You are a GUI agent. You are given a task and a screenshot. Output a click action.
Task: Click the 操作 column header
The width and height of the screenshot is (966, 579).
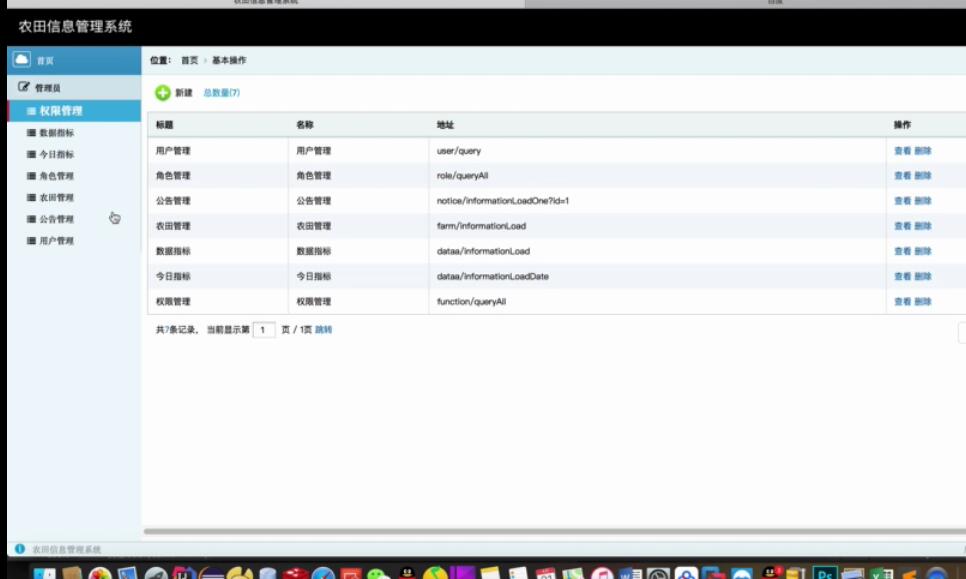click(x=903, y=124)
